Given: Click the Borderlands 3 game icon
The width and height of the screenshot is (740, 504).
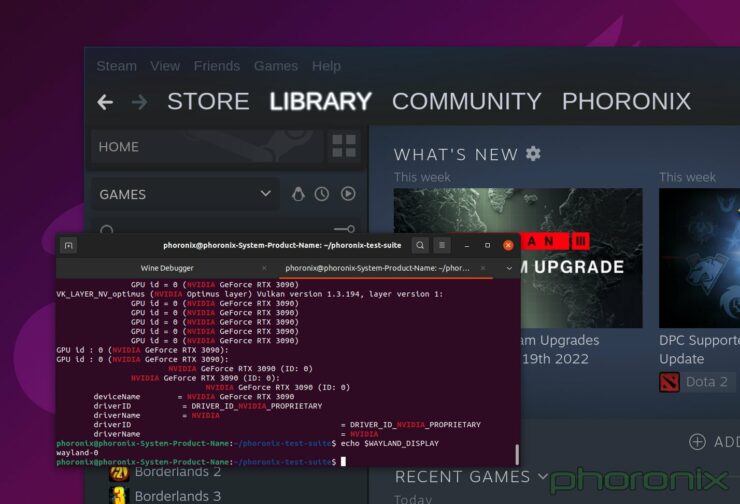Looking at the screenshot, I should (119, 496).
